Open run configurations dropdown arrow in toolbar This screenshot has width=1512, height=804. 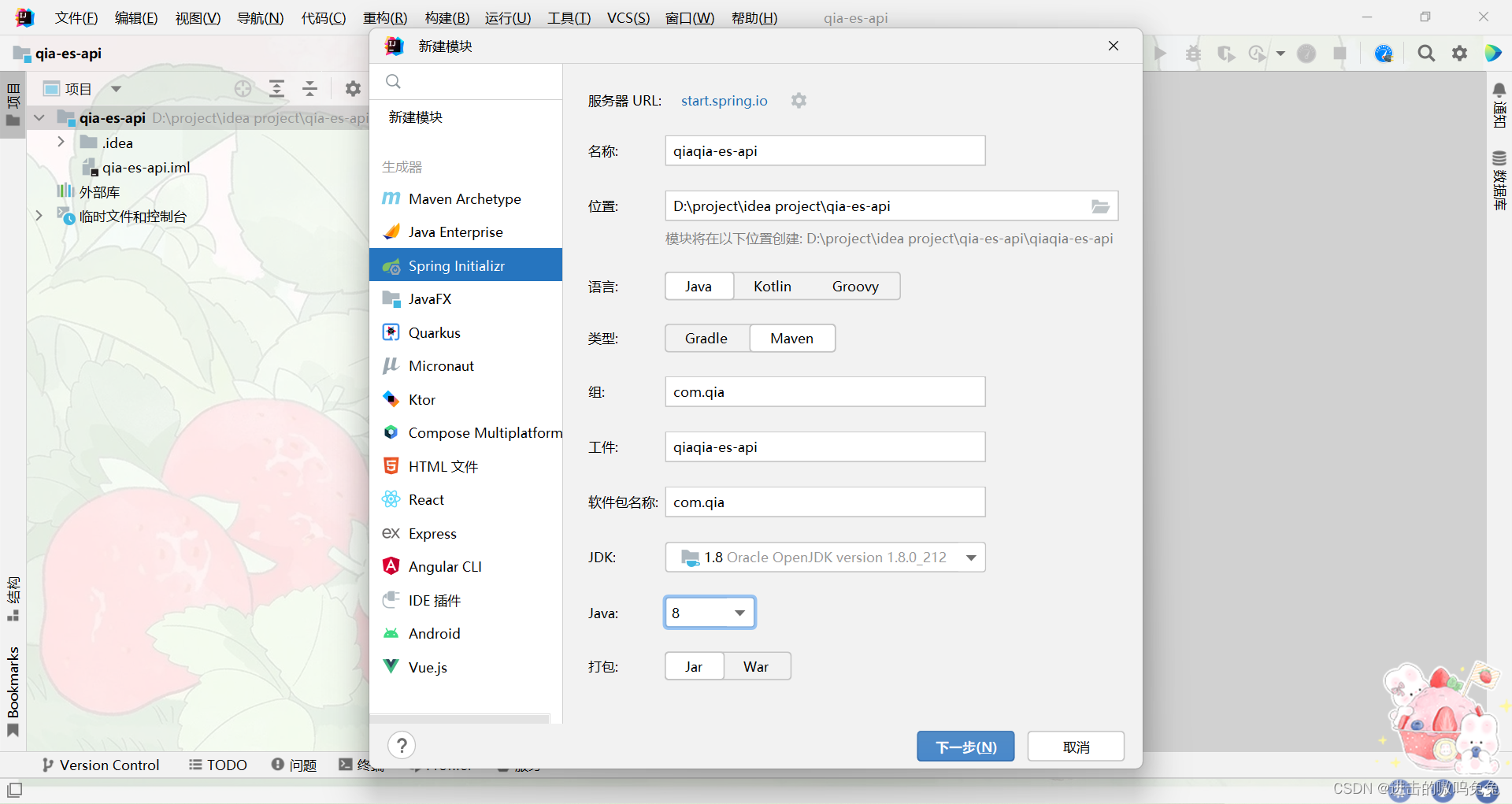1280,54
